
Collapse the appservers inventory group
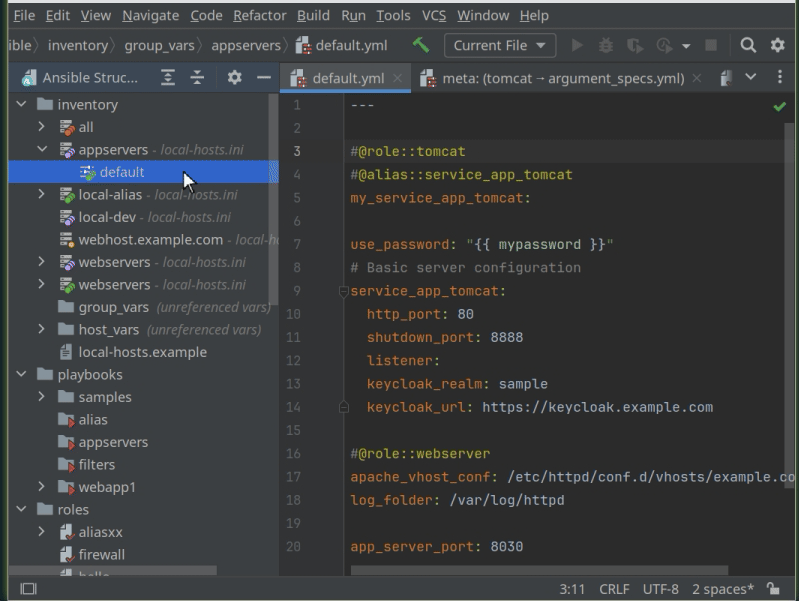tap(42, 149)
